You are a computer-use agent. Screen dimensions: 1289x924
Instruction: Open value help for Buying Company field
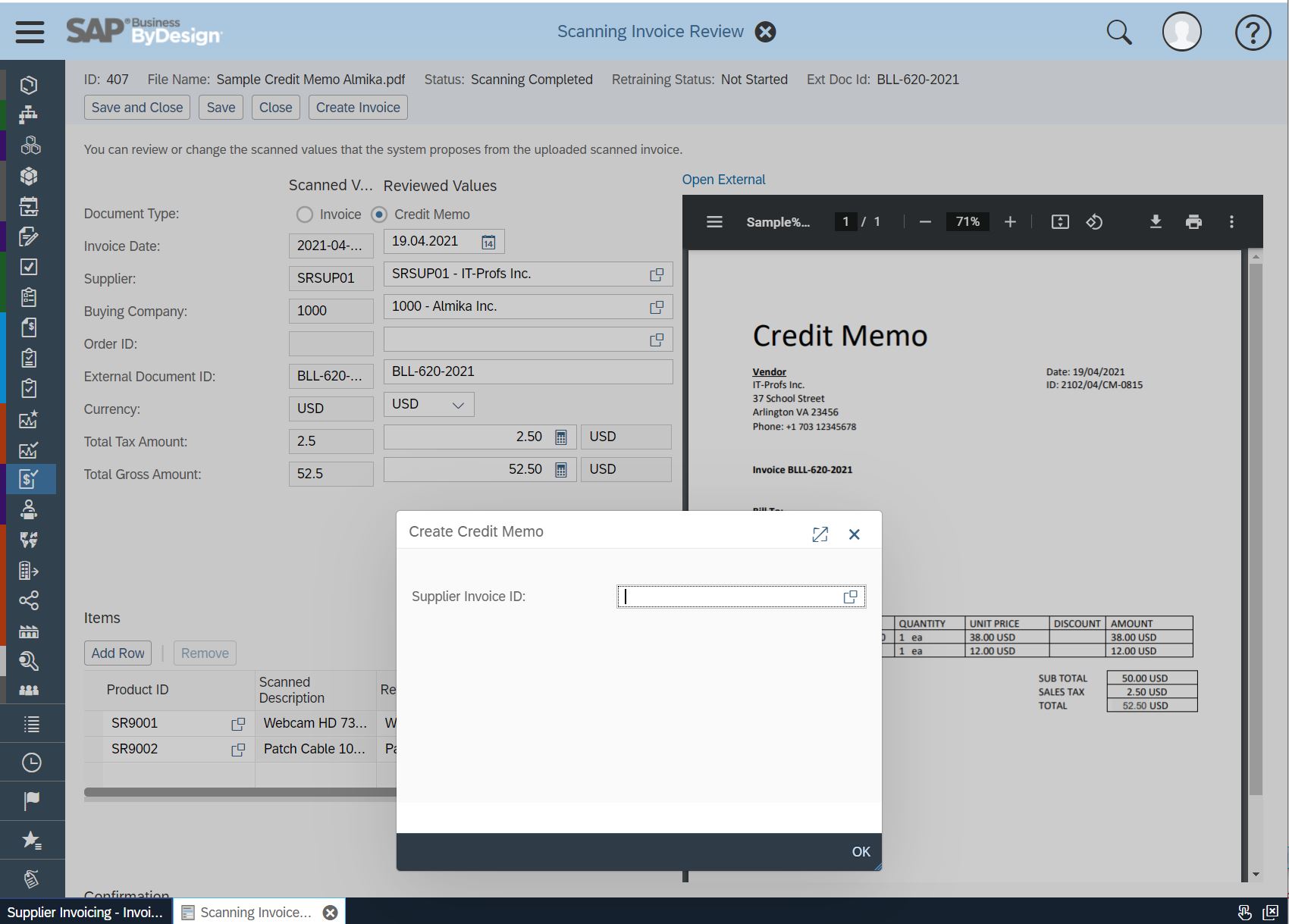pos(657,307)
